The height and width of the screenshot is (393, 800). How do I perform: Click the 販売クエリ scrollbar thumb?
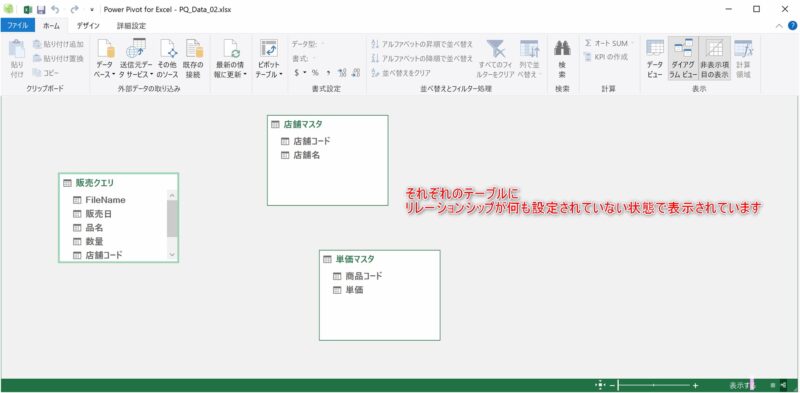pos(172,218)
